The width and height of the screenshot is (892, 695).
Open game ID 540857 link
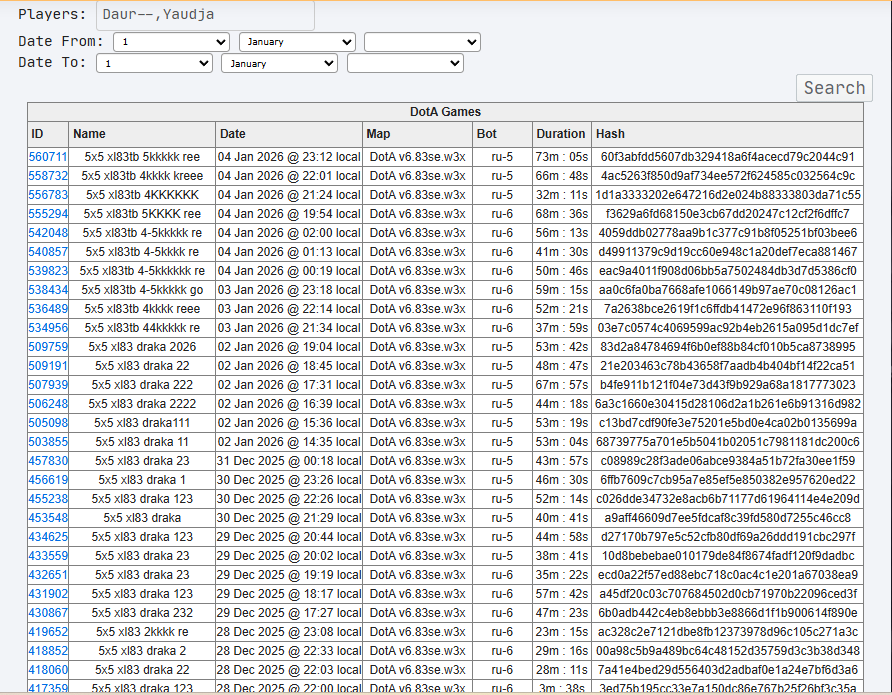48,252
